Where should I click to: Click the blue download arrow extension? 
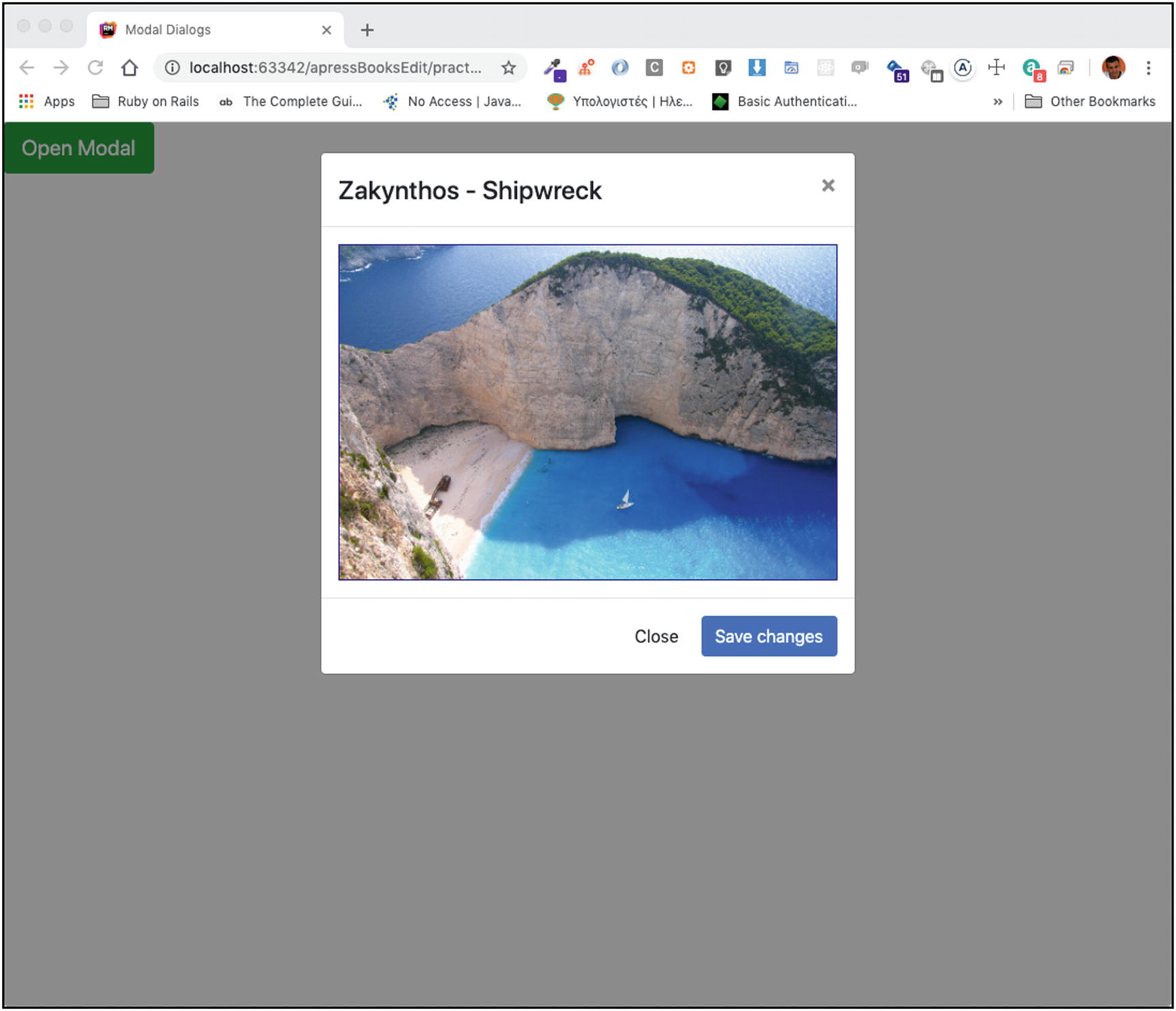tap(757, 67)
